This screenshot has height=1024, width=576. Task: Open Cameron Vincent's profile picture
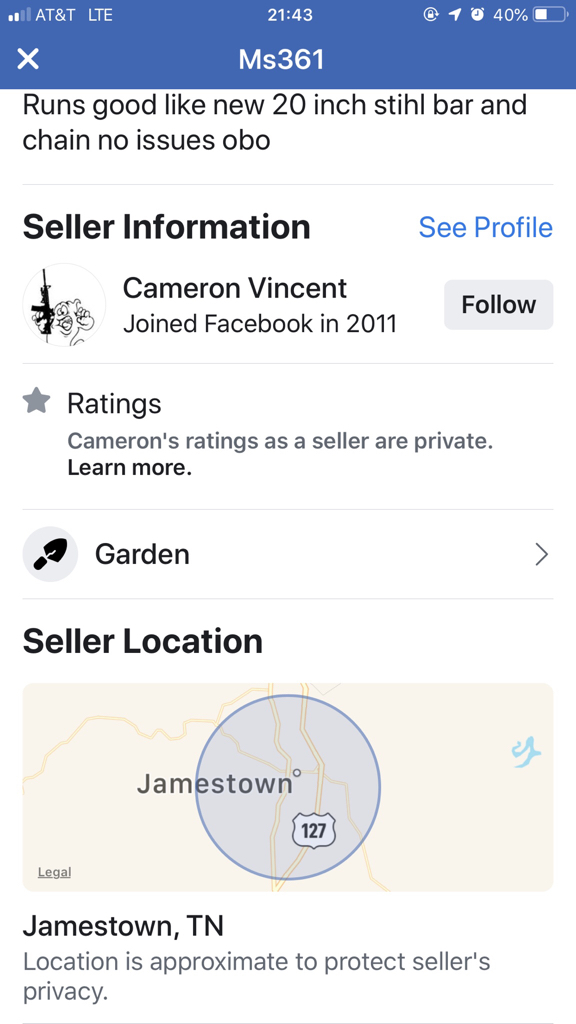click(x=64, y=305)
